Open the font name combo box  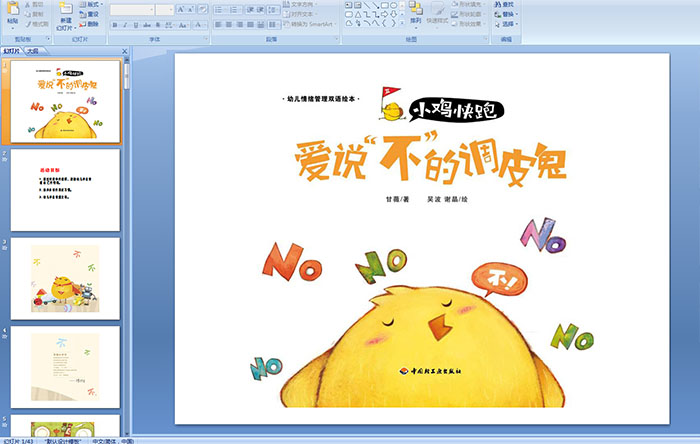pos(132,10)
